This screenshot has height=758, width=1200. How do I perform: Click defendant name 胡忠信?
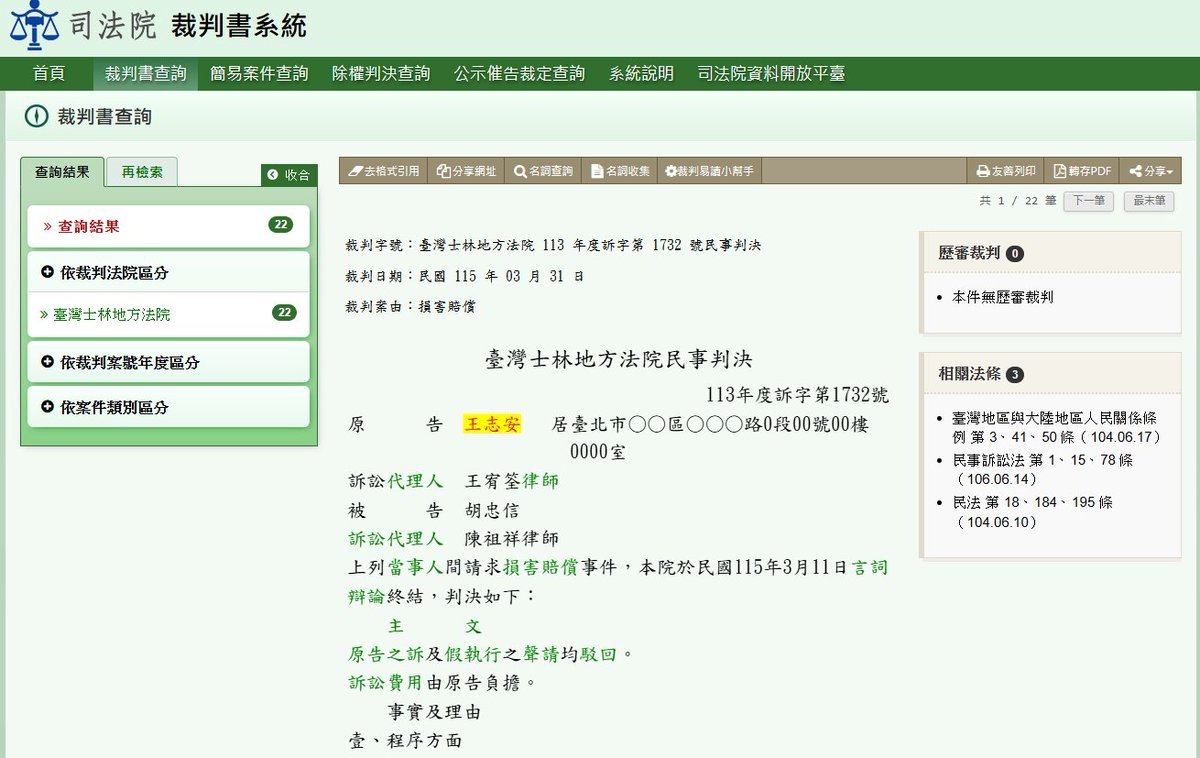click(492, 511)
